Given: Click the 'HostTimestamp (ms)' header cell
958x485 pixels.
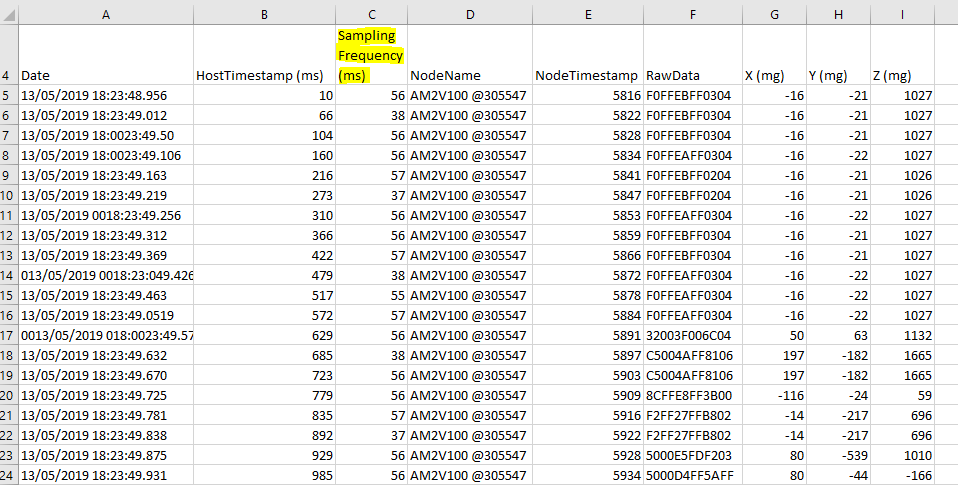Looking at the screenshot, I should [265, 55].
